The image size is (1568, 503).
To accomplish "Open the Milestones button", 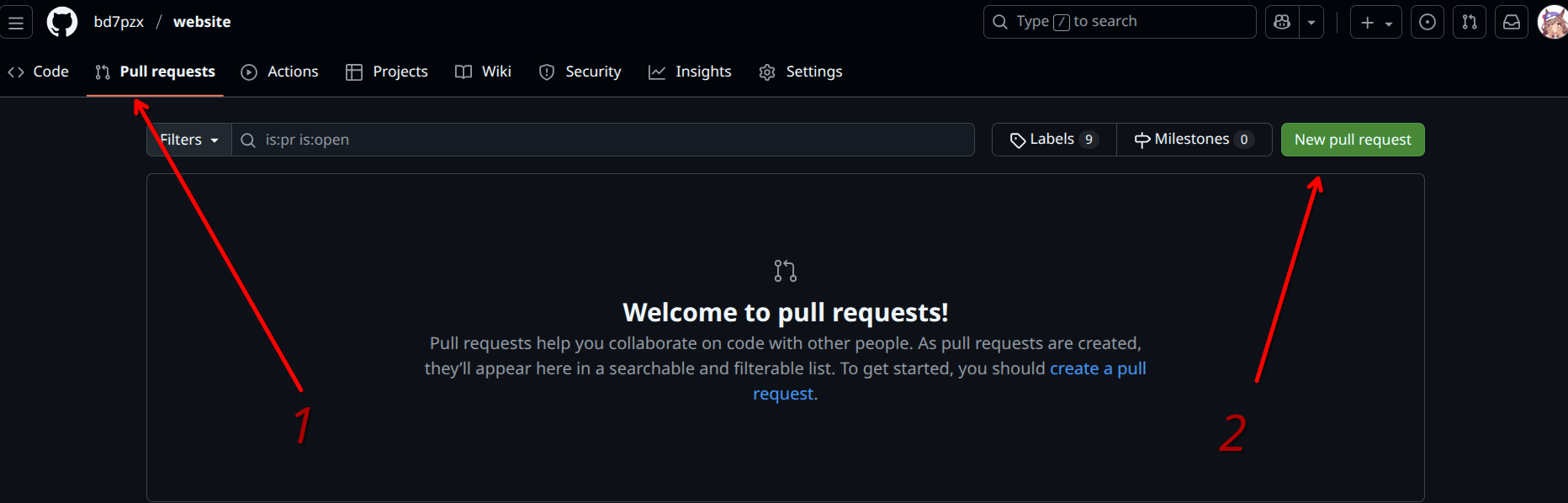I will (1194, 140).
